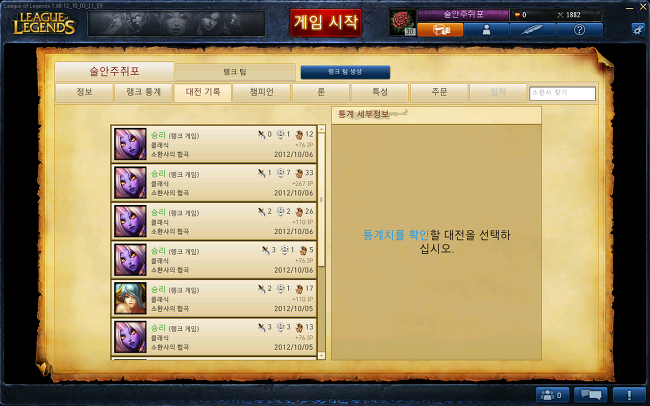Select the 랭크 팀 tab

[x=235, y=72]
